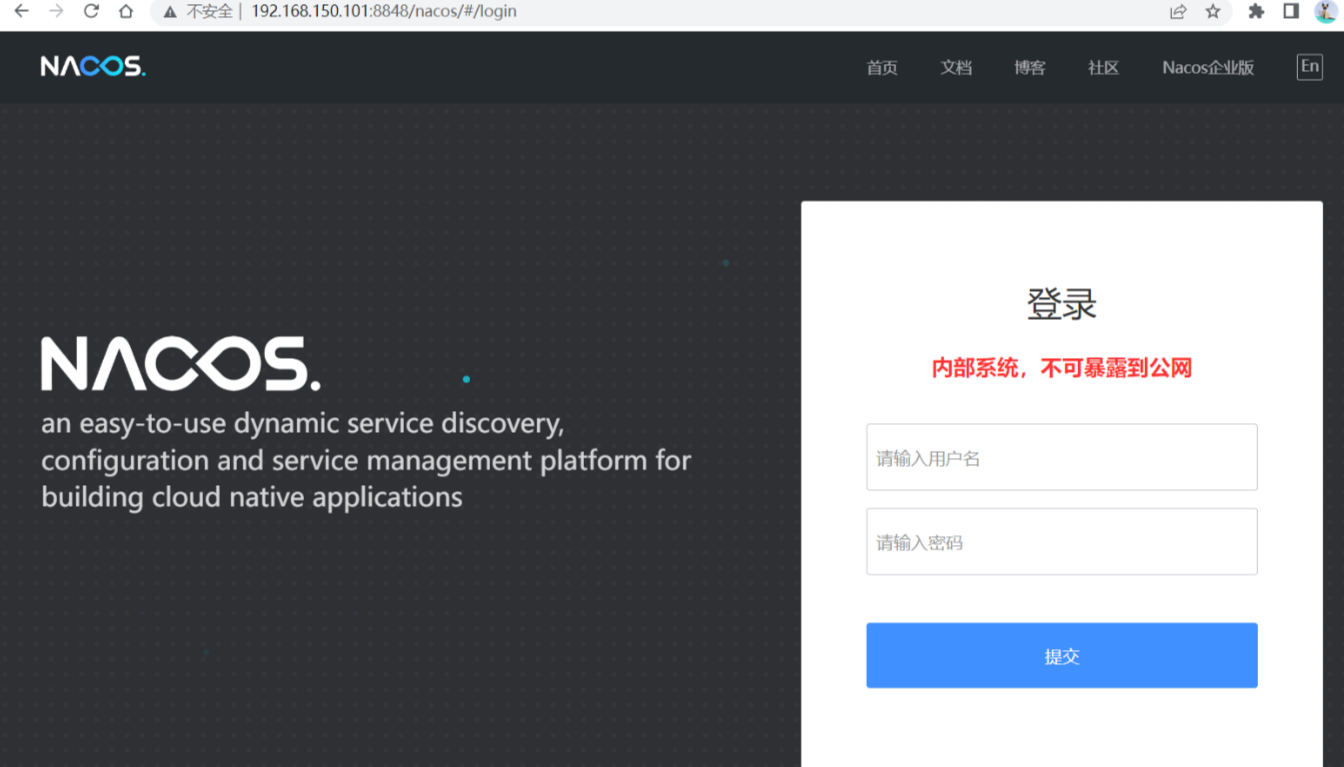1344x767 pixels.
Task: Click the not-secure warning icon in address bar
Action: 170,12
